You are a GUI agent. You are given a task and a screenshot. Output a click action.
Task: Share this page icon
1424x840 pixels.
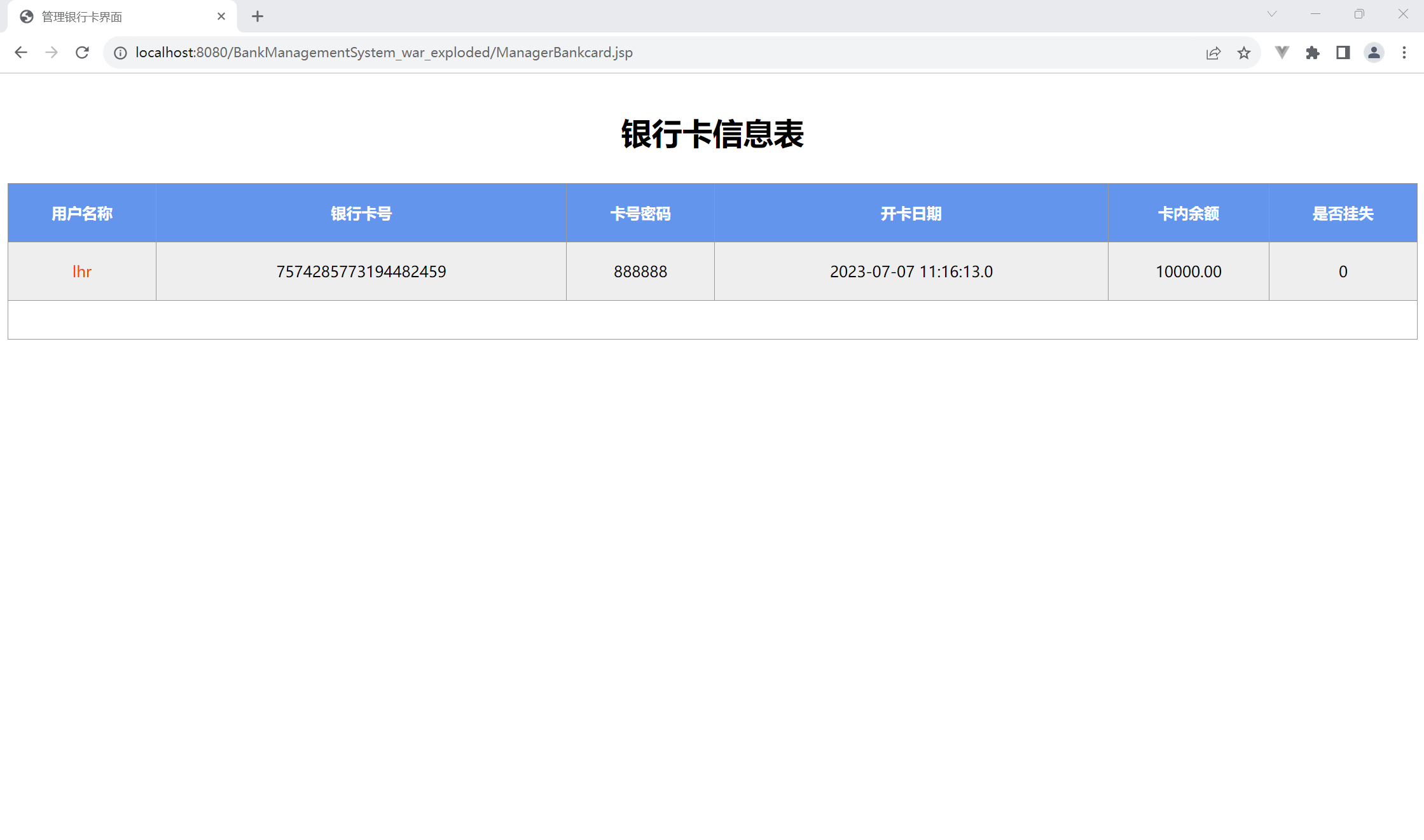[1213, 53]
